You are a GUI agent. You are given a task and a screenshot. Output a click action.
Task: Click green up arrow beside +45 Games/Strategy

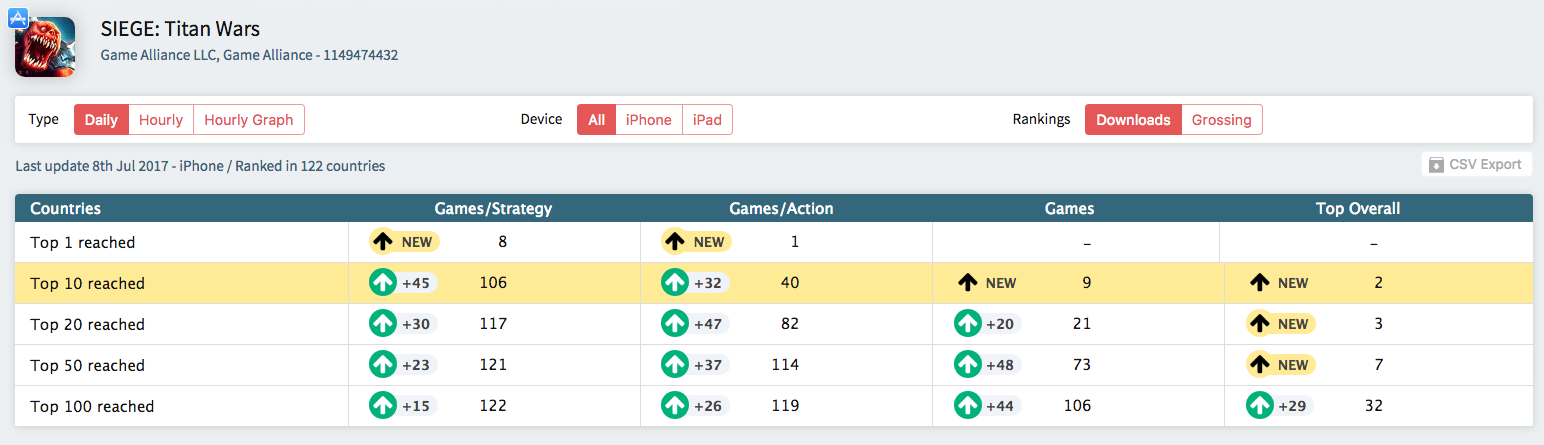click(382, 283)
